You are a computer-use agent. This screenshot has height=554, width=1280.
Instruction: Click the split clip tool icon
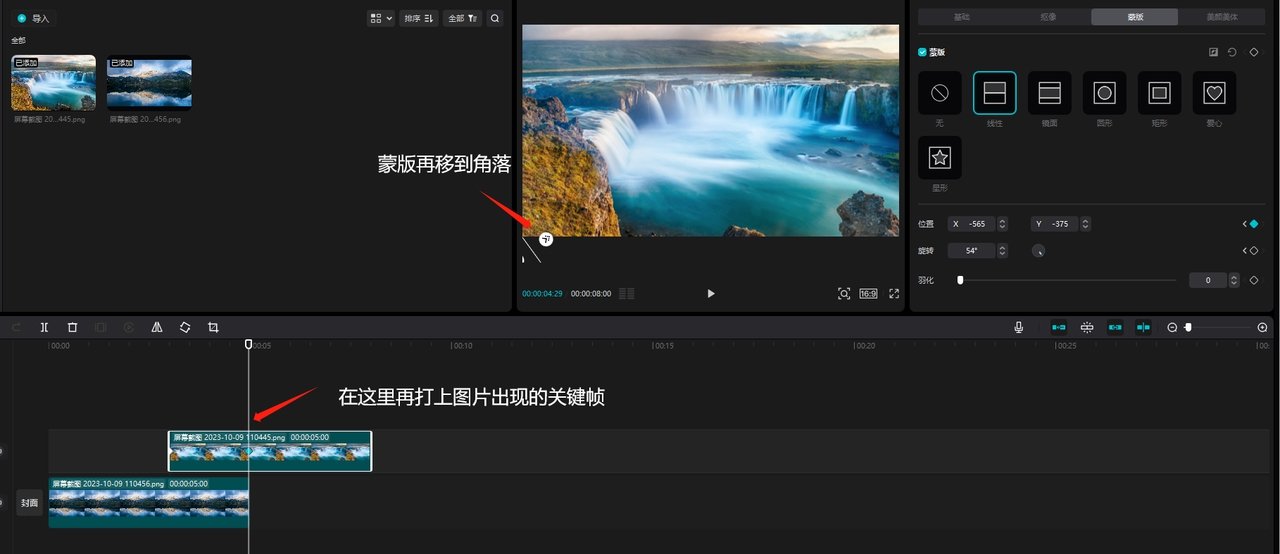44,327
